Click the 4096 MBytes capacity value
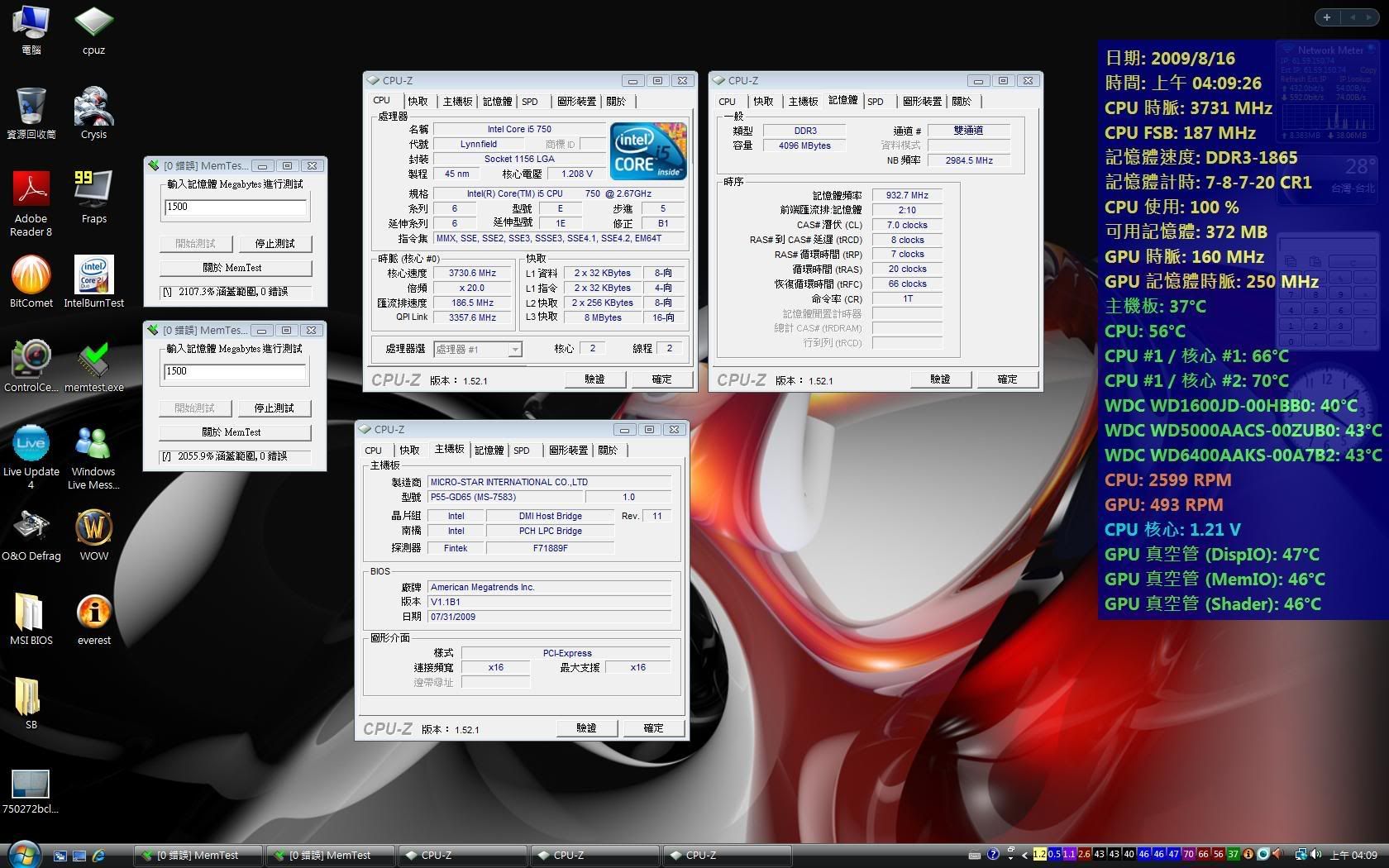The height and width of the screenshot is (868, 1389). coord(804,145)
